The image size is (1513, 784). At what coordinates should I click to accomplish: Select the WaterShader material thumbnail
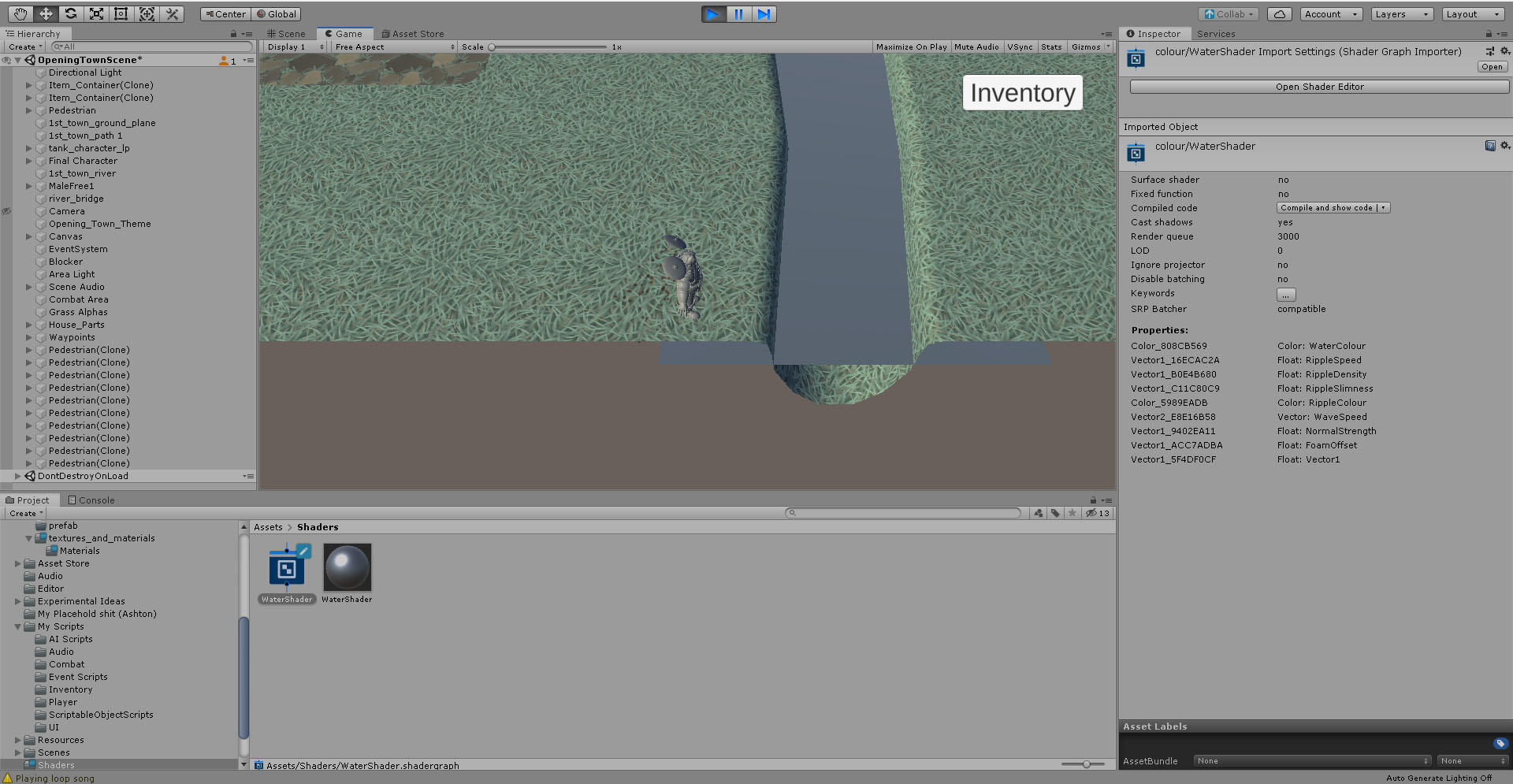[x=347, y=566]
